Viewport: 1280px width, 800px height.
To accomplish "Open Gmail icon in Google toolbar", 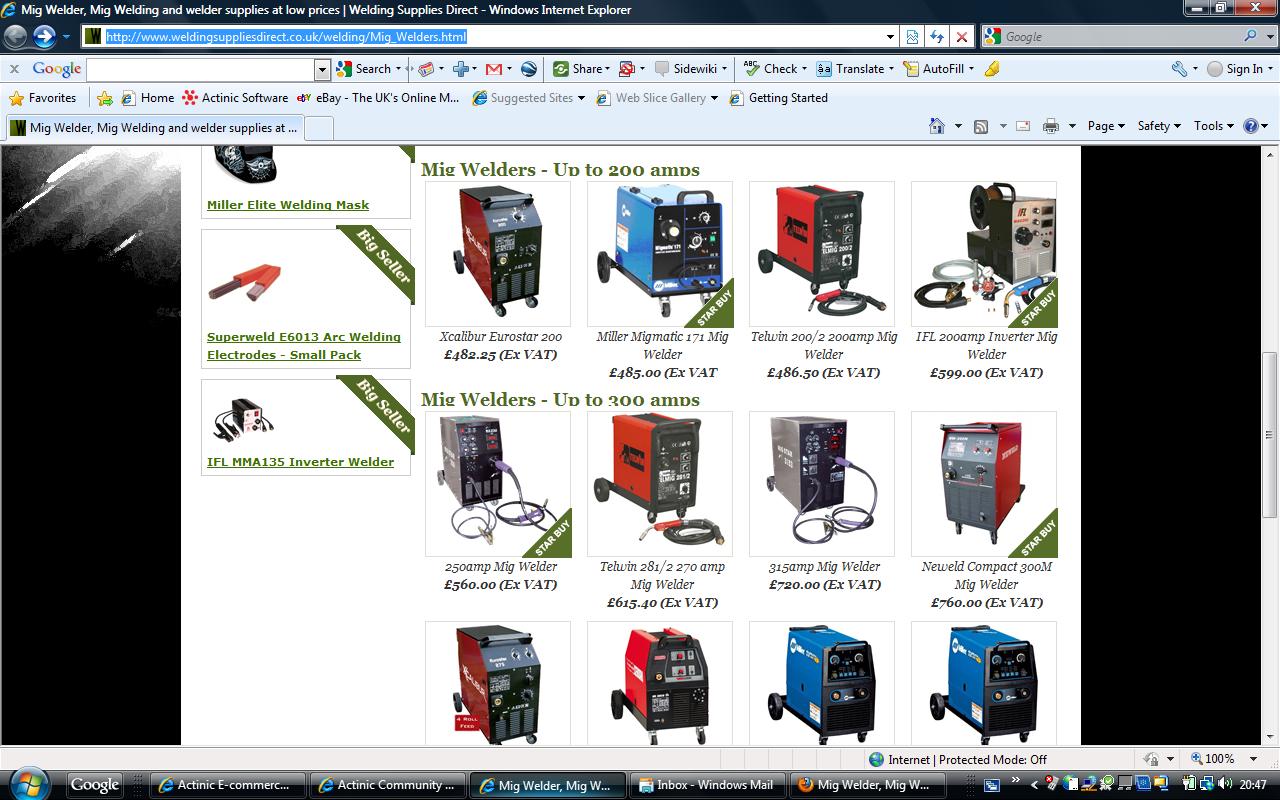I will tap(493, 69).
